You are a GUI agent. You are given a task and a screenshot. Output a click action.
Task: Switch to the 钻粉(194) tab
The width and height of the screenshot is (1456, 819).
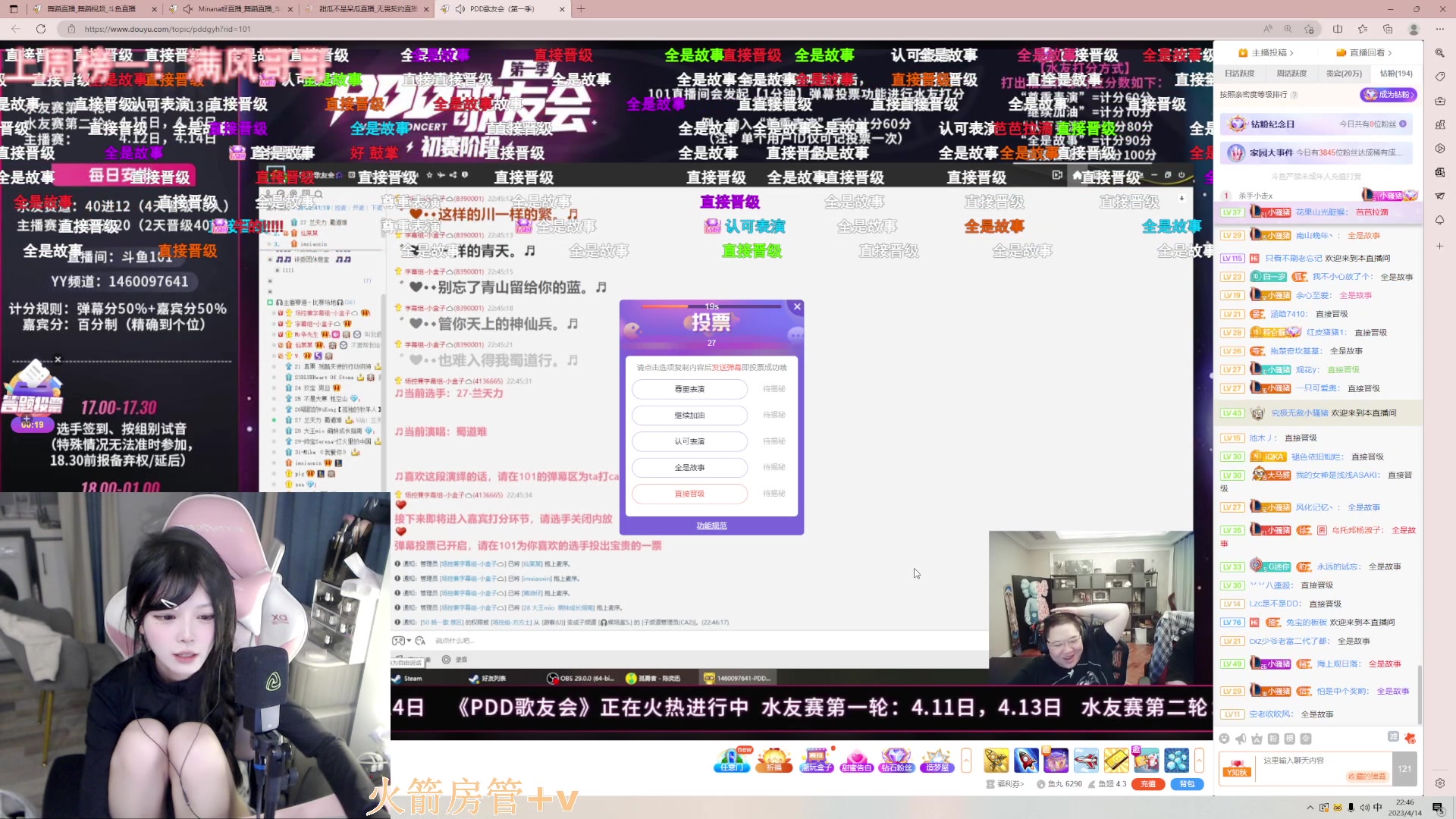[1396, 74]
